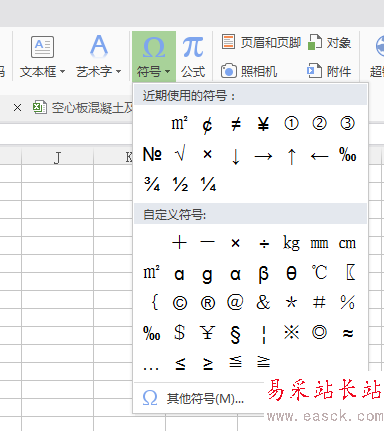This screenshot has width=384, height=431.
Task: Insert the copyright © symbol
Action: click(x=180, y=303)
